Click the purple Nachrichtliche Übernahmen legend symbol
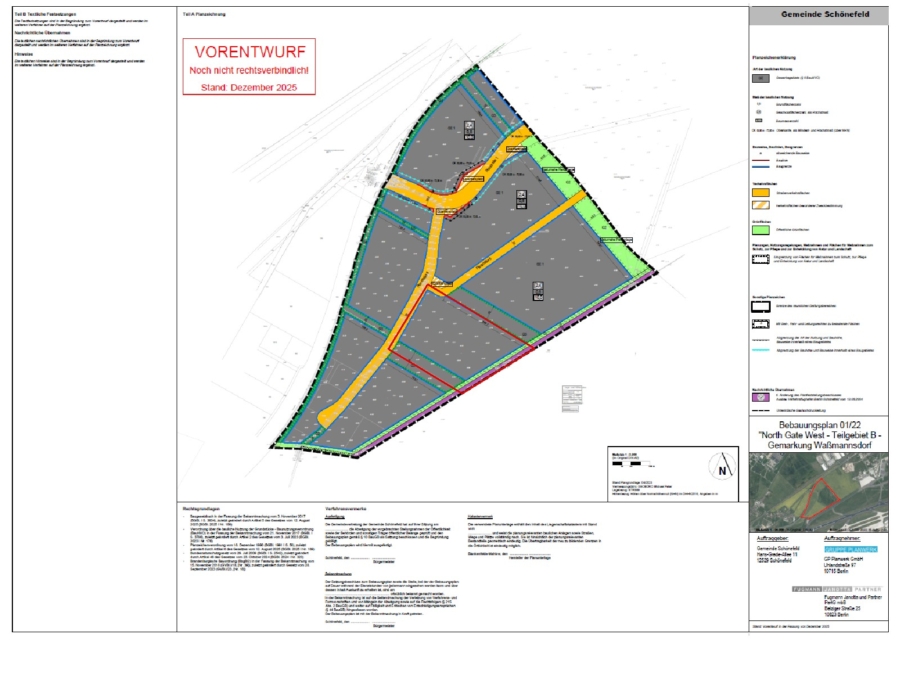 coord(761,397)
